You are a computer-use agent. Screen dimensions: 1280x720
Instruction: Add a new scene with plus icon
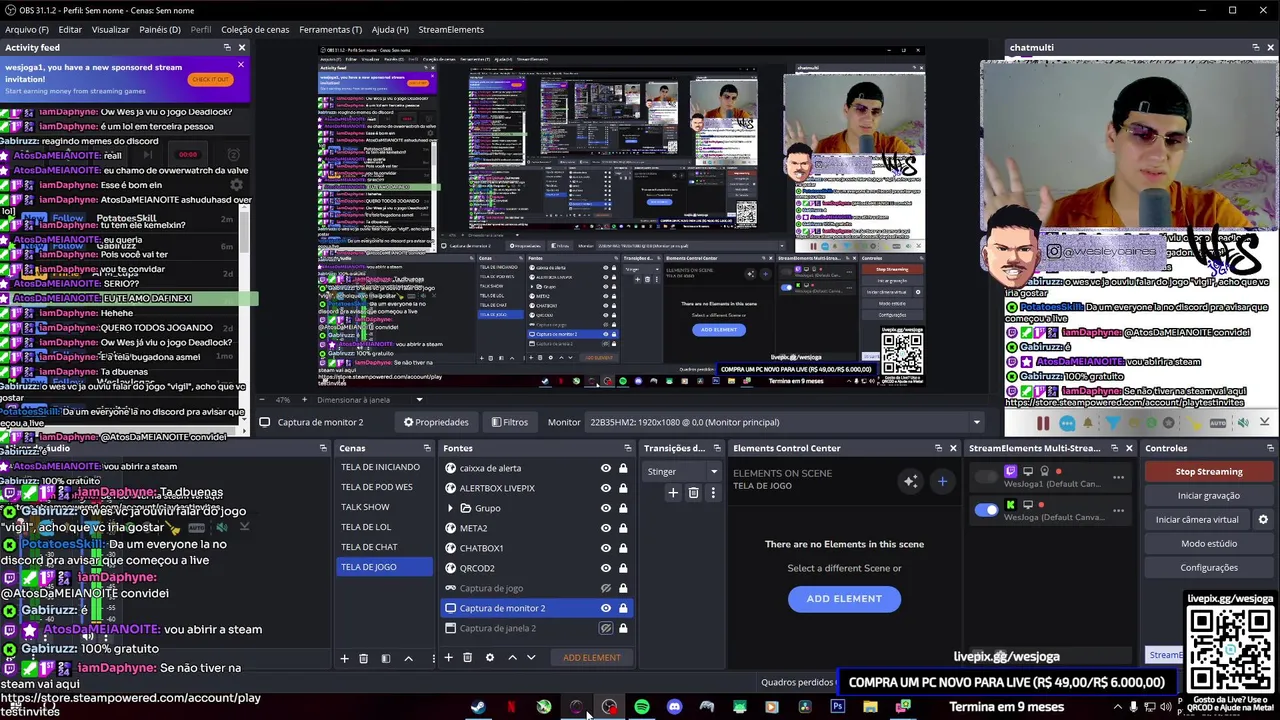pyautogui.click(x=344, y=658)
